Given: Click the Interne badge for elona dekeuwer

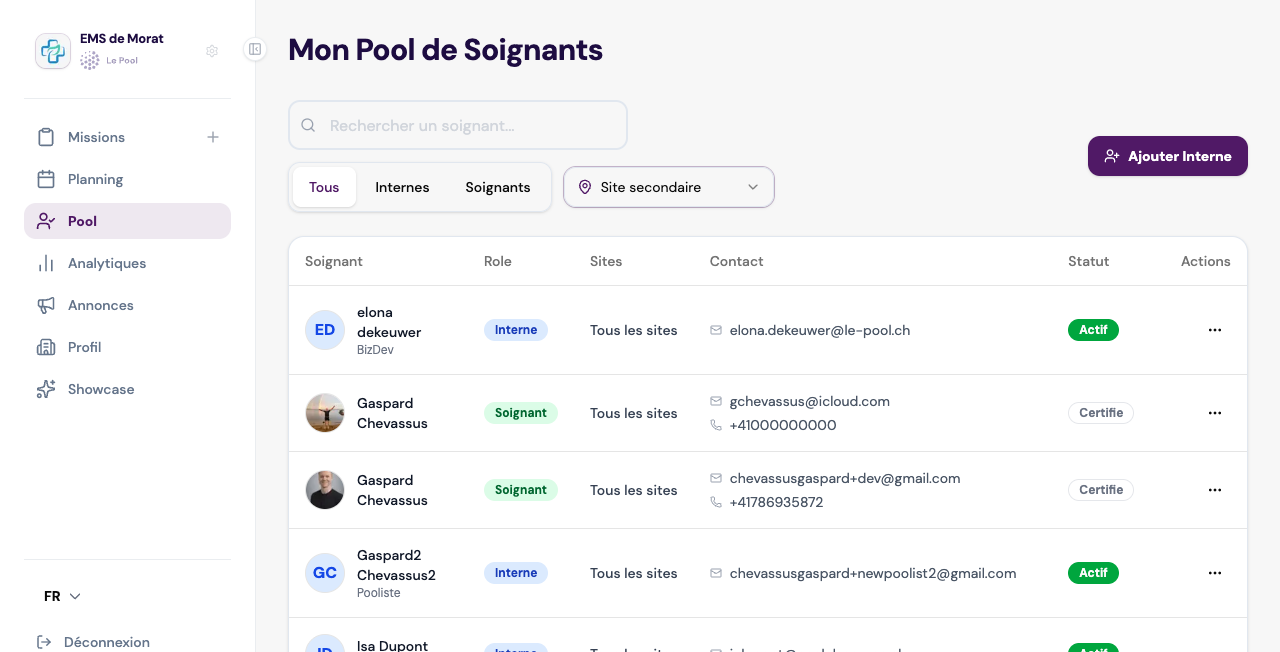Looking at the screenshot, I should click(516, 330).
